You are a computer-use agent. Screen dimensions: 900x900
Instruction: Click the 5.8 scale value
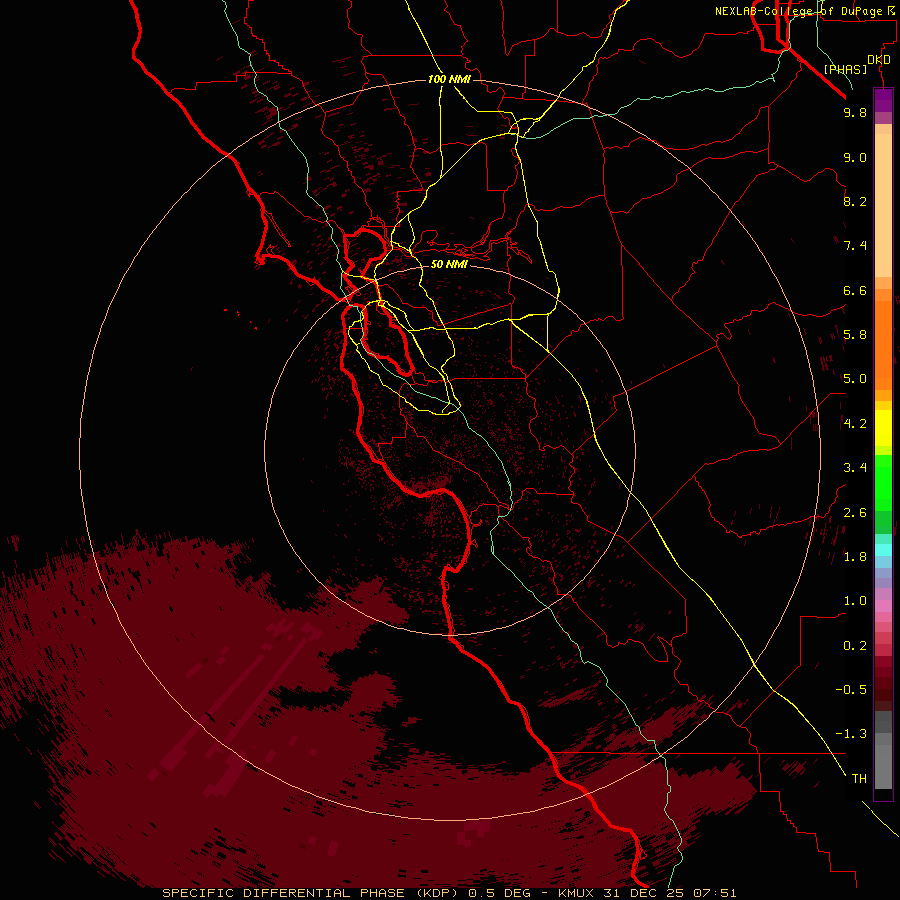(x=855, y=335)
